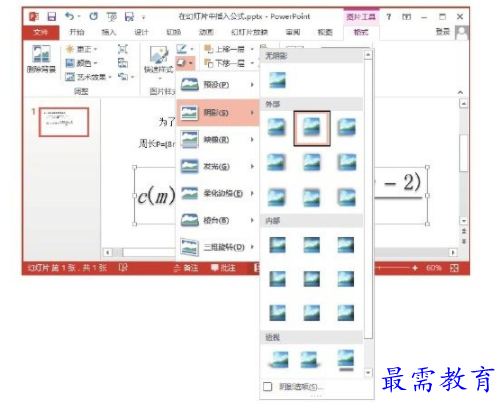Switch to the 幻灯片放映 (Slide Show) tab
This screenshot has height=411, width=503.
coord(249,32)
